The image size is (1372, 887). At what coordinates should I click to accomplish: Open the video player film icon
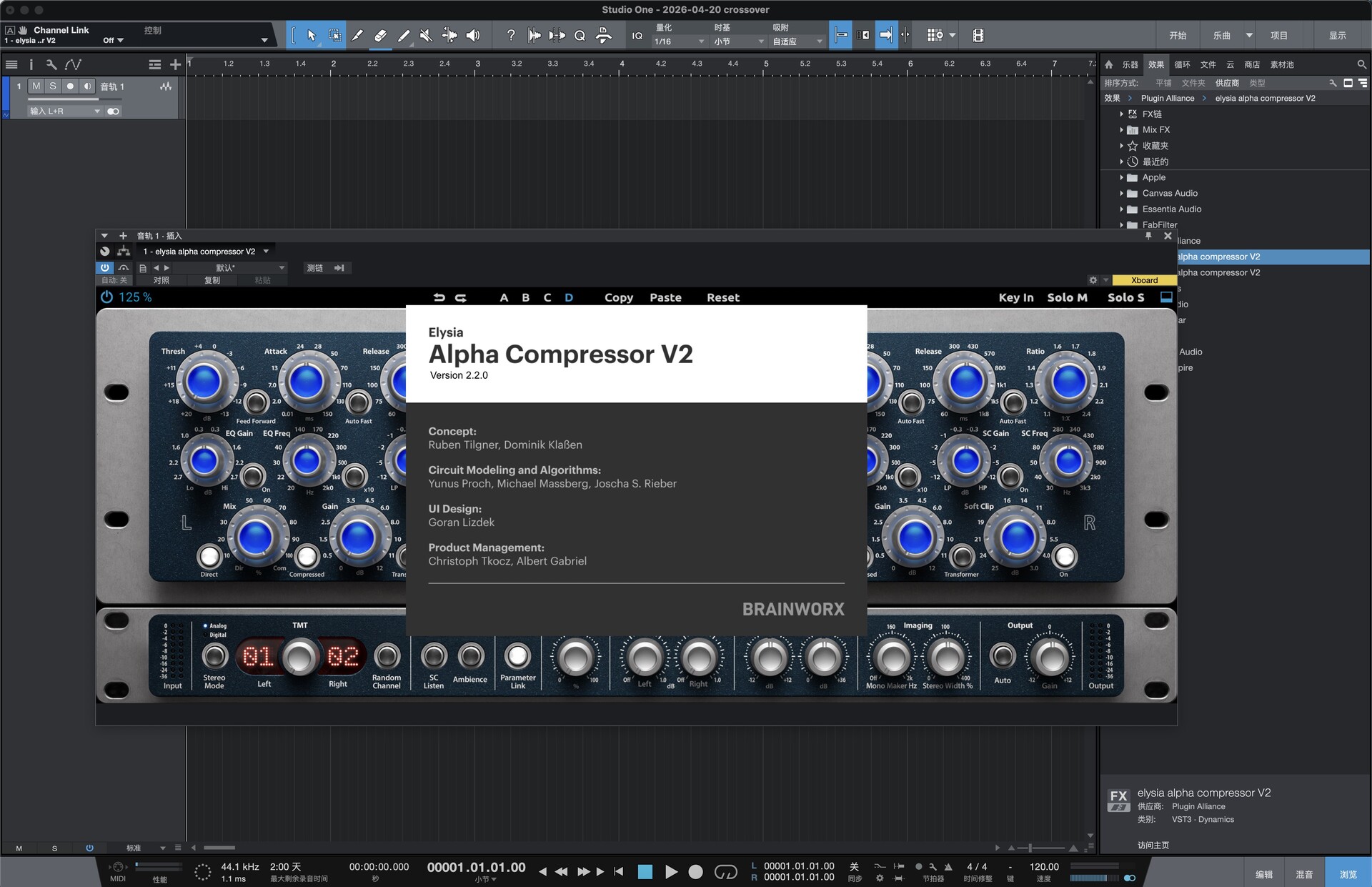click(x=978, y=35)
